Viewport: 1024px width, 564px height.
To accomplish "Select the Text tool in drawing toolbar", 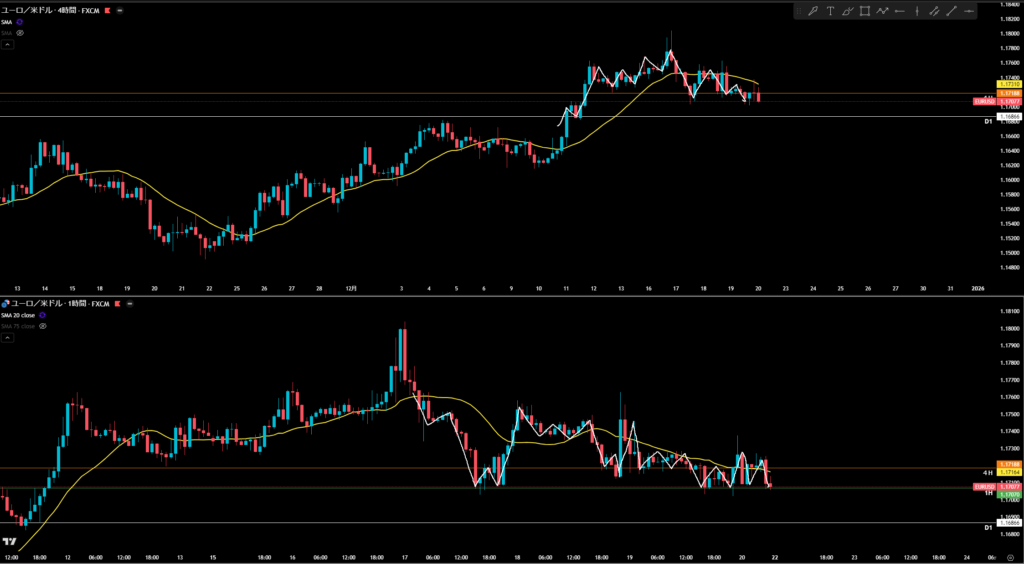I will tap(830, 11).
